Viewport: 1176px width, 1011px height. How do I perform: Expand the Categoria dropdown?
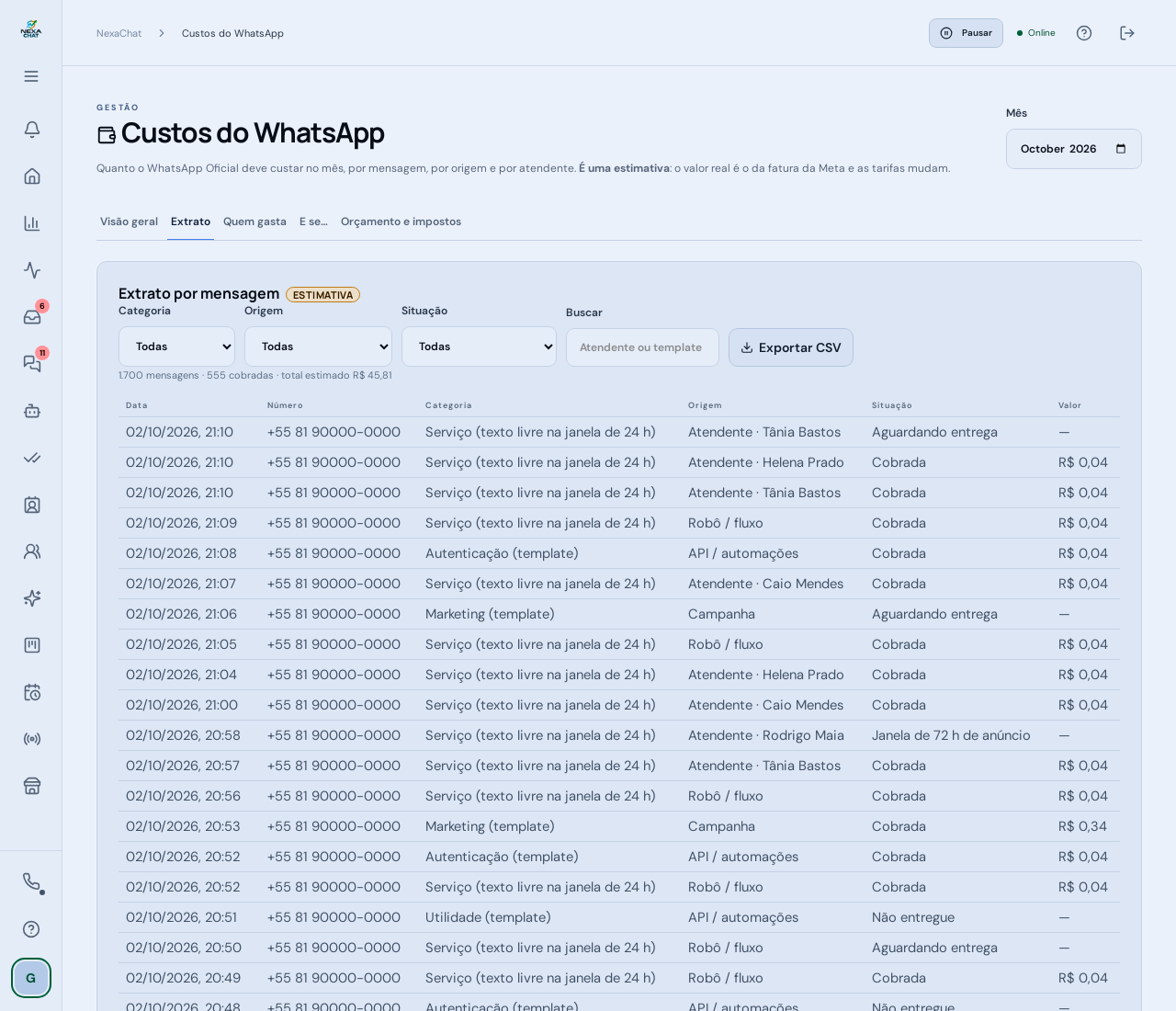176,346
